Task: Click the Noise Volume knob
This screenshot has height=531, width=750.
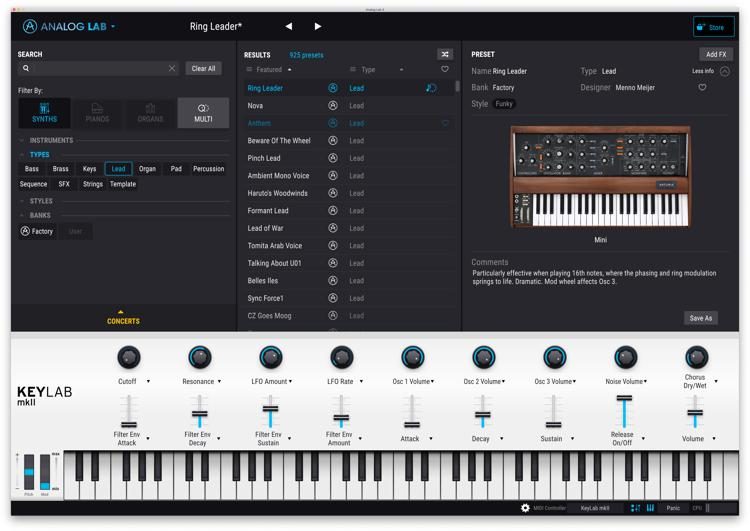Action: (625, 357)
